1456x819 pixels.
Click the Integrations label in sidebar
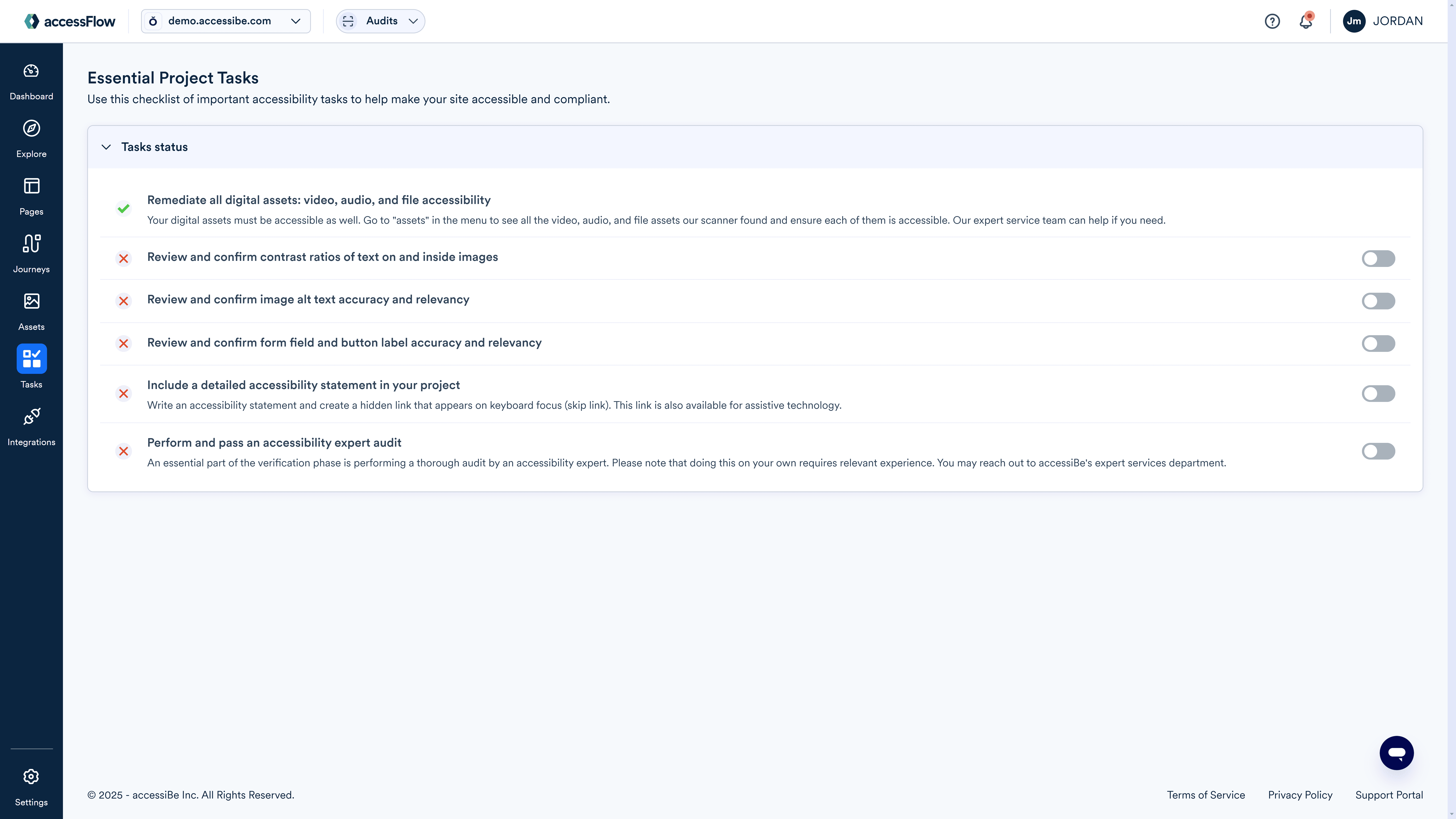point(32,442)
